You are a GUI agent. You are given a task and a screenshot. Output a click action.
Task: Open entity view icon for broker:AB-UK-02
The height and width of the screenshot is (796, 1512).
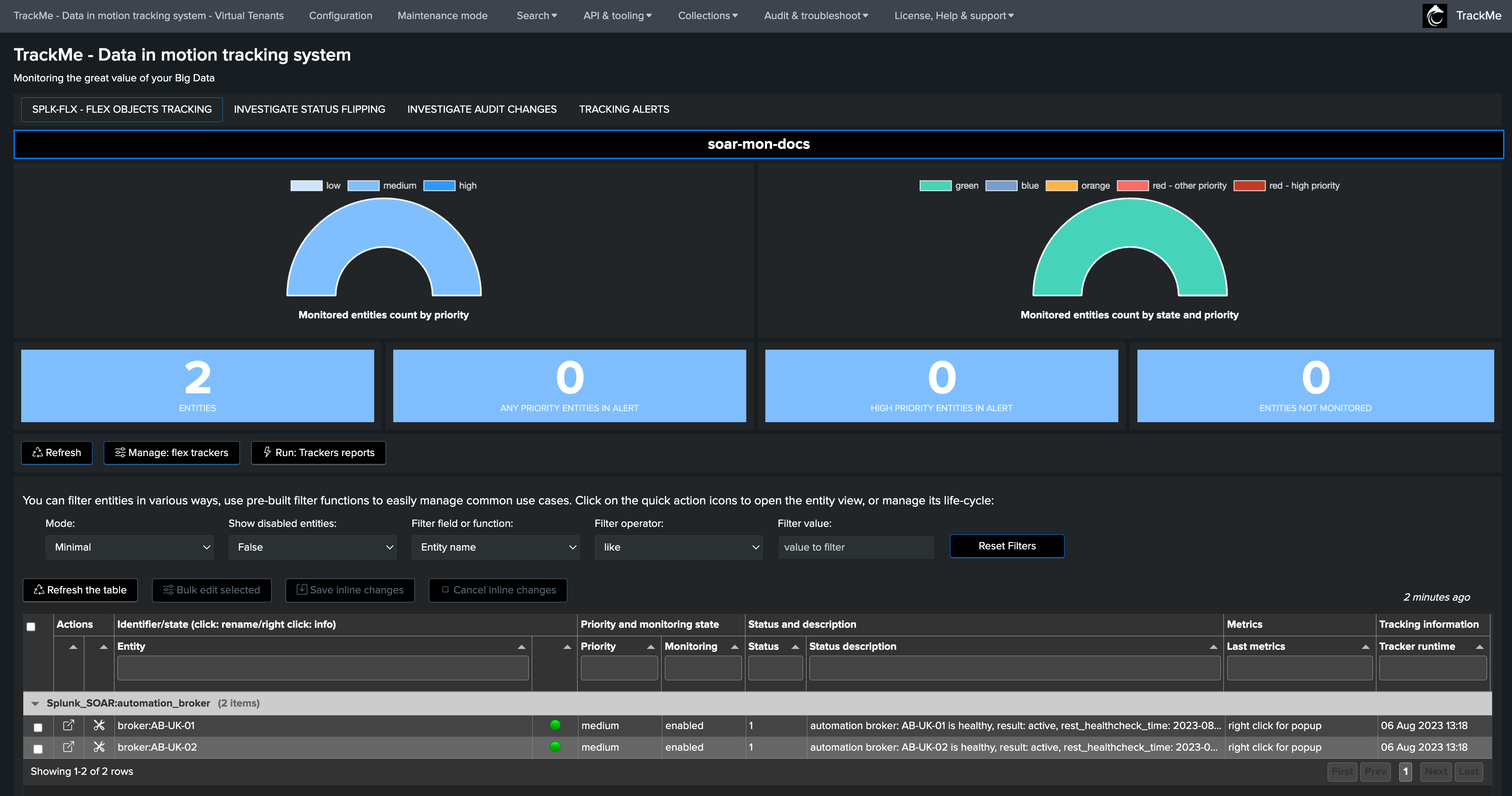pyautogui.click(x=69, y=747)
